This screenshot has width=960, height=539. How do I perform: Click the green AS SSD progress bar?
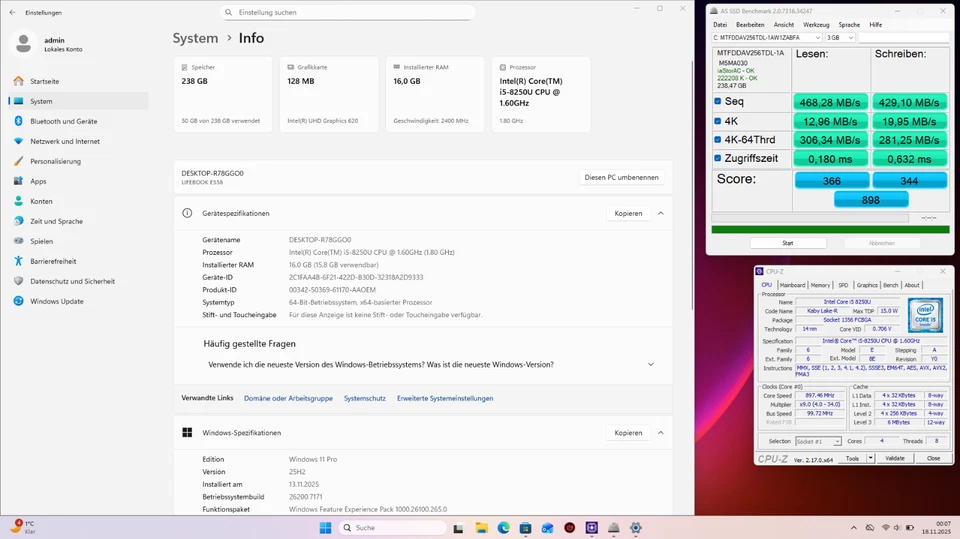pos(830,230)
